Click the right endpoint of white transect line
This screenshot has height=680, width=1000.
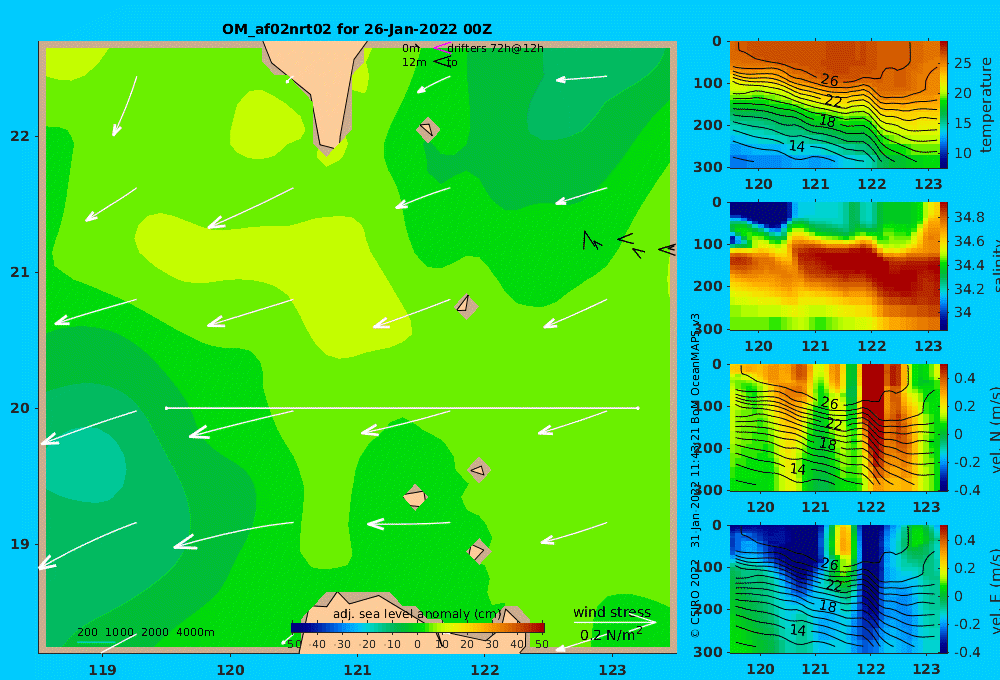pos(638,408)
